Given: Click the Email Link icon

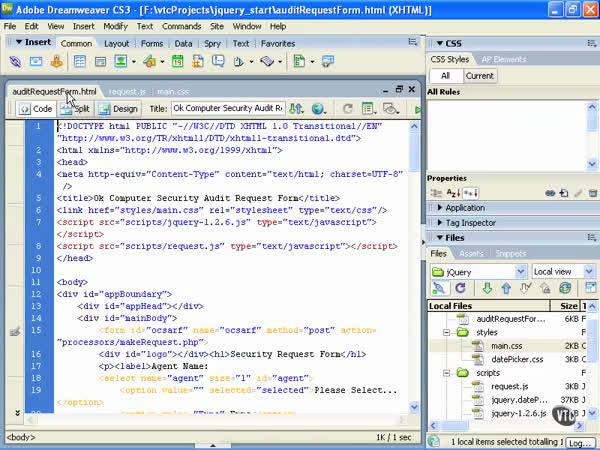Looking at the screenshot, I should point(35,62).
